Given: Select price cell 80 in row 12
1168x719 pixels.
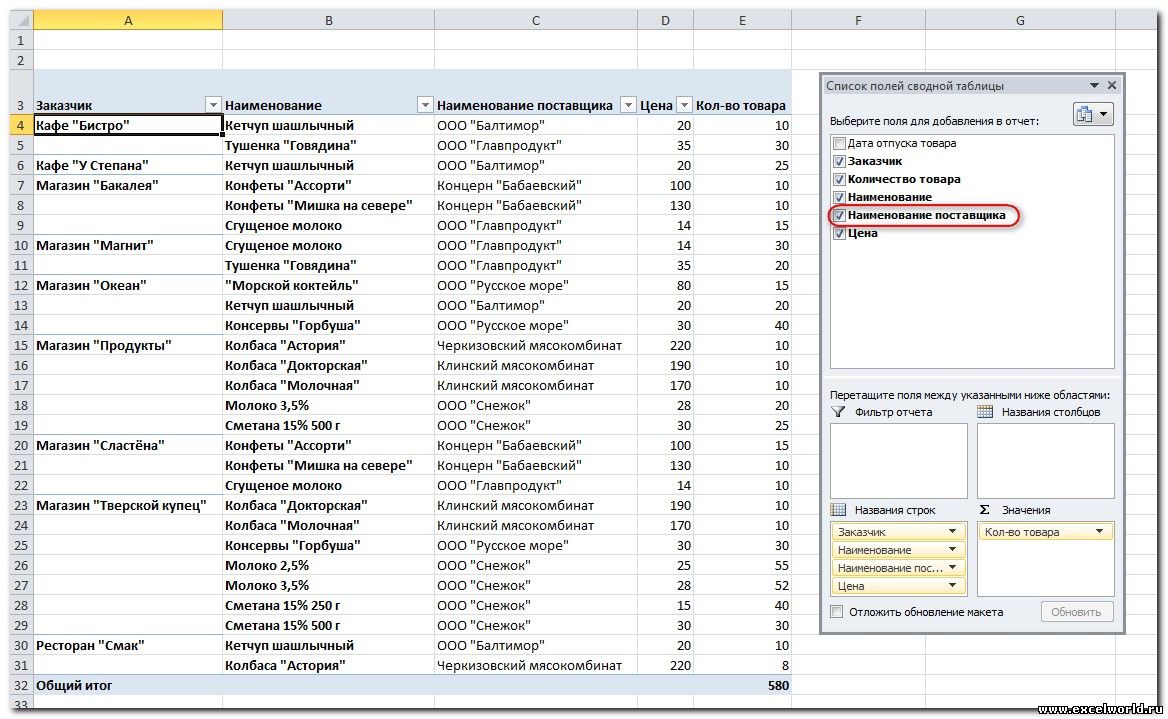Looking at the screenshot, I should coord(665,285).
